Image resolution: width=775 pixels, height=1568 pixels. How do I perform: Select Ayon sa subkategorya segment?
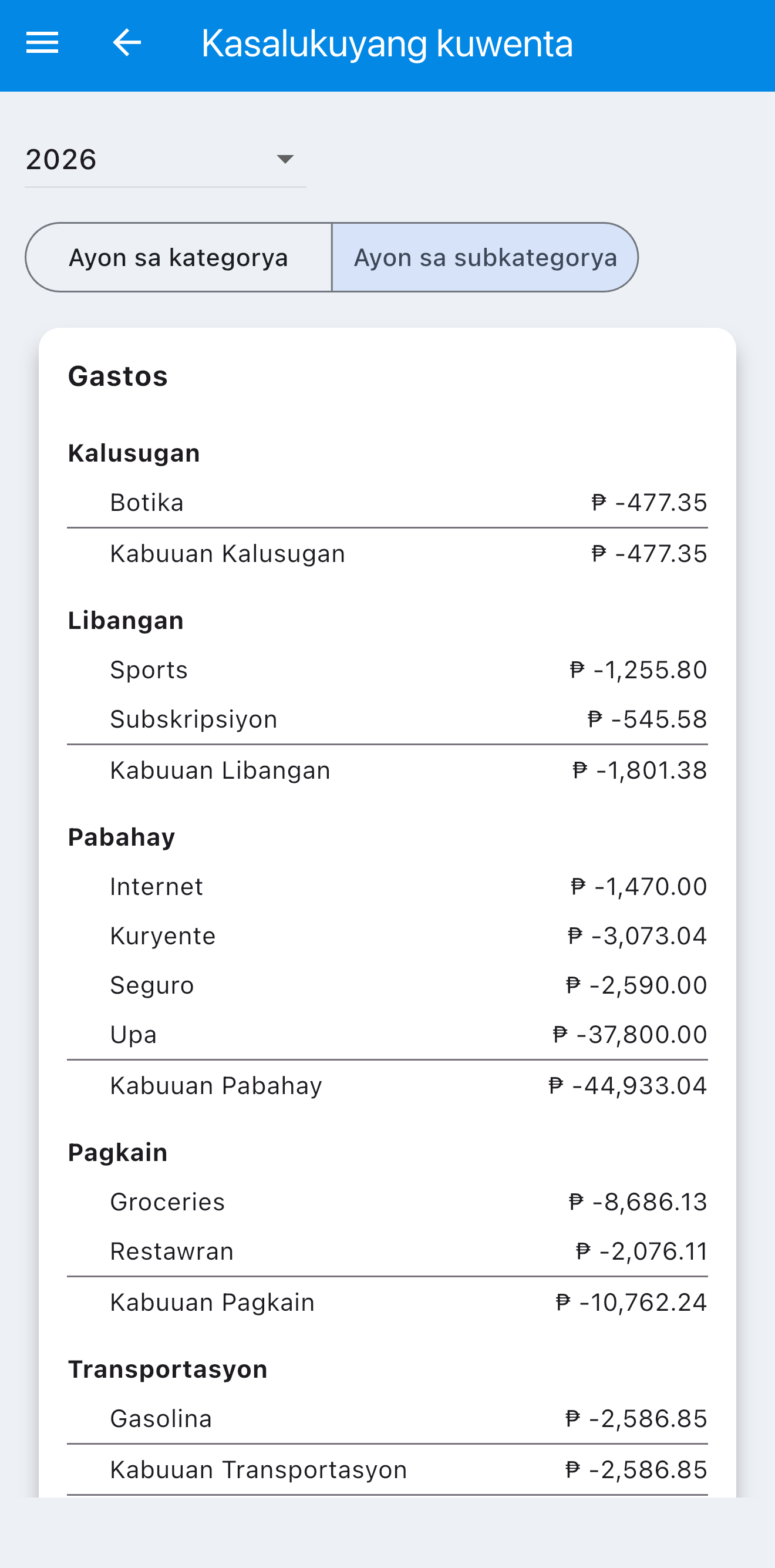pos(485,257)
